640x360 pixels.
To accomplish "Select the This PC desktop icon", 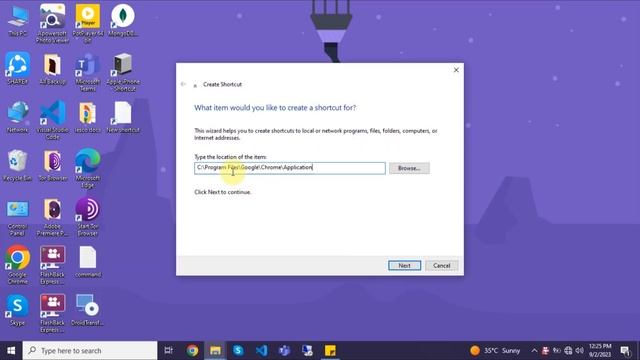I will pyautogui.click(x=18, y=21).
